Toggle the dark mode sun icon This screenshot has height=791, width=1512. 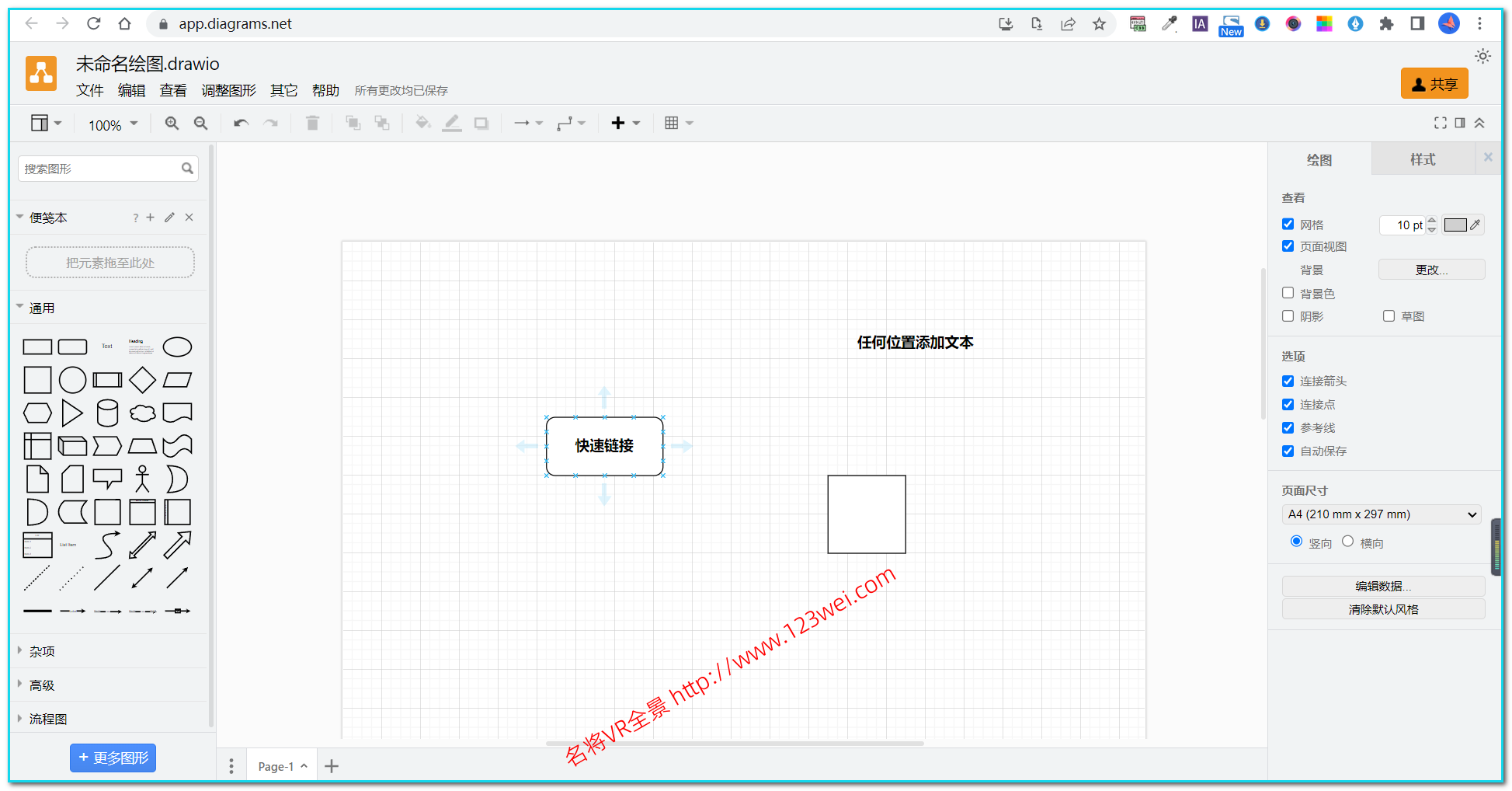coord(1482,57)
